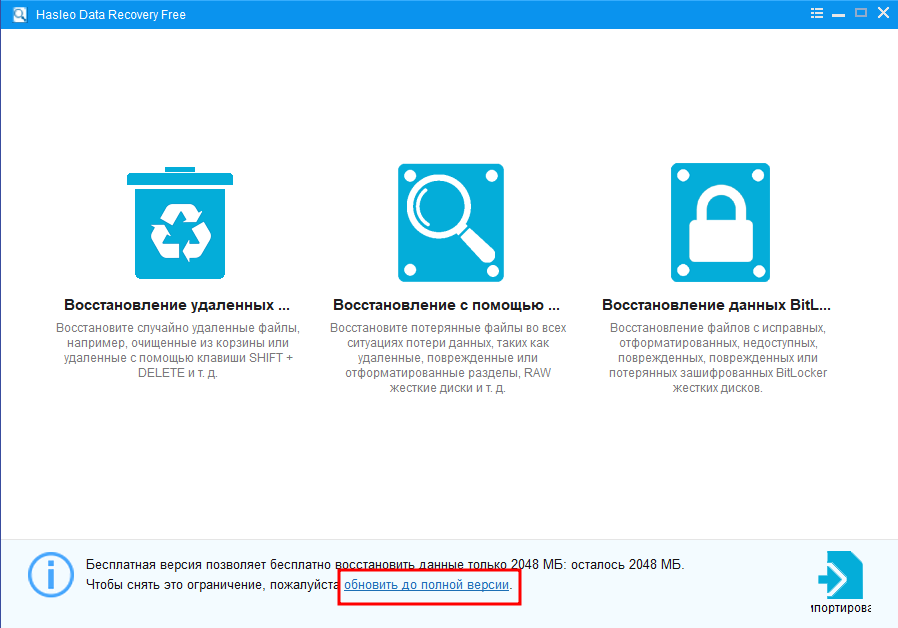Close the Hasleo Data Recovery window

click(883, 13)
